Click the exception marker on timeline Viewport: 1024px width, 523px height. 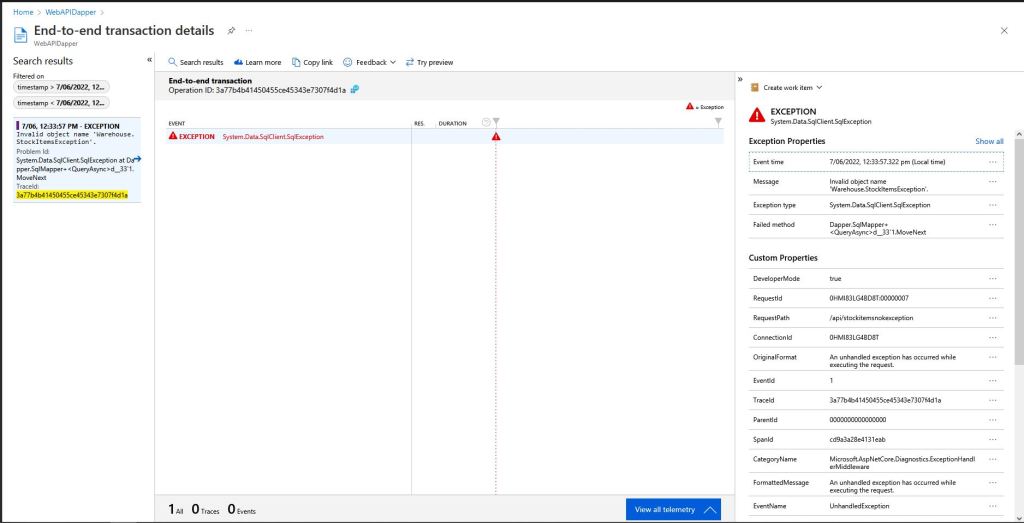pyautogui.click(x=495, y=136)
